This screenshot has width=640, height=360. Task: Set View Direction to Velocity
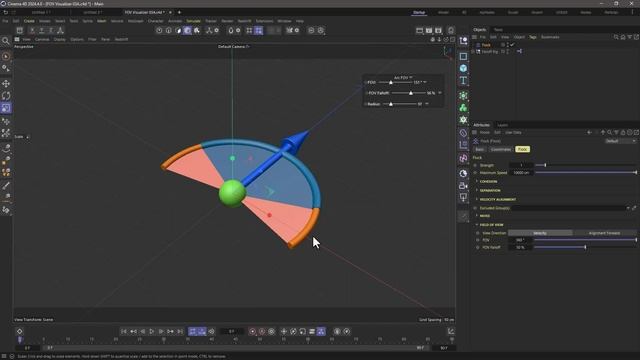(540, 233)
